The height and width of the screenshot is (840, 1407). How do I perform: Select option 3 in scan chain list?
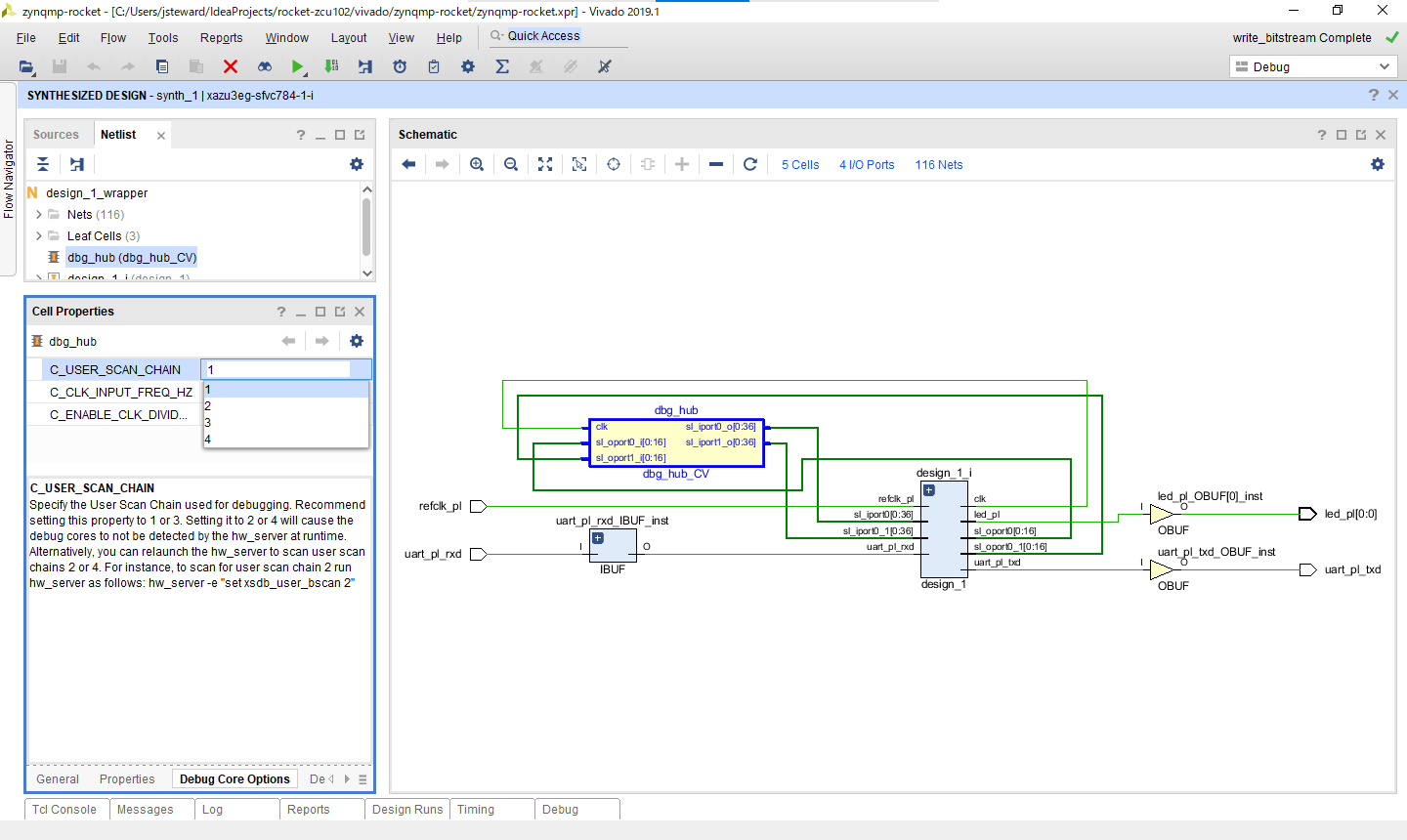[285, 423]
